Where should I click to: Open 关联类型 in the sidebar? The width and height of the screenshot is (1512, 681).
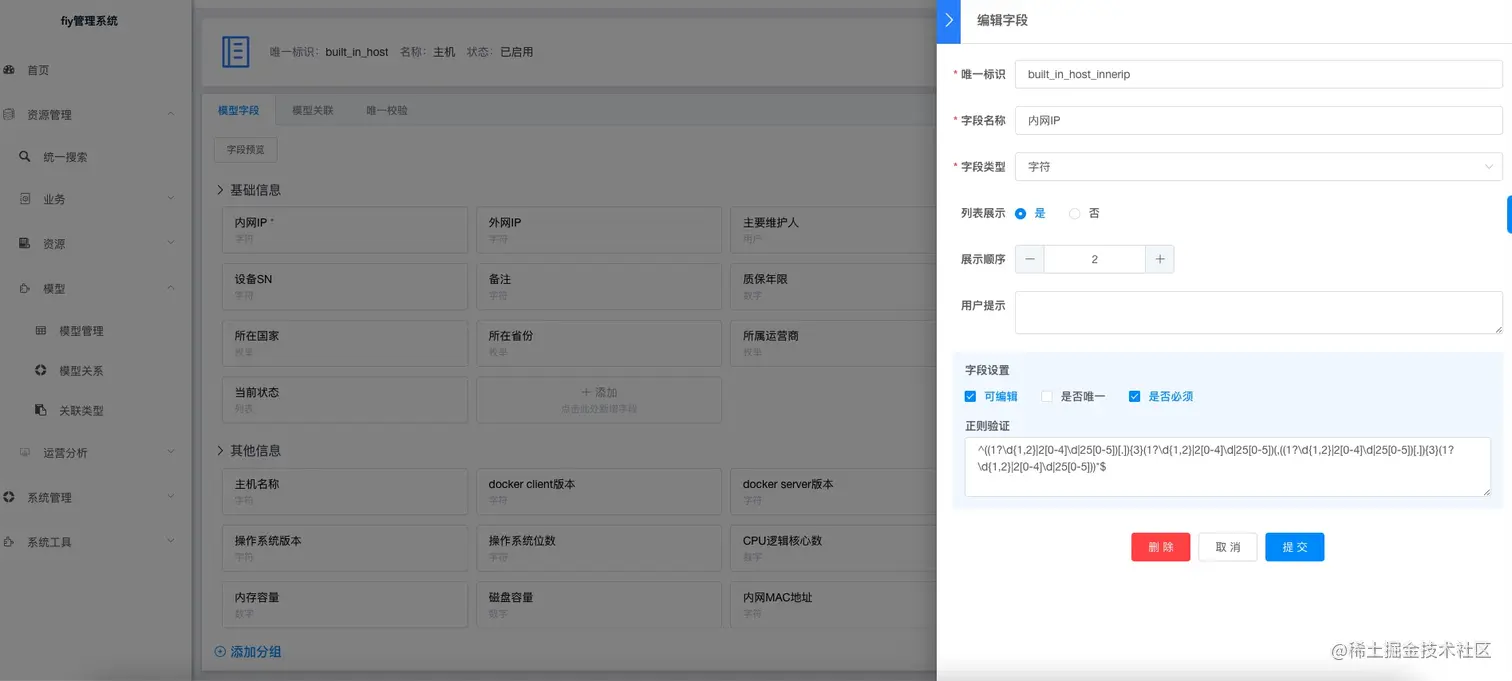pyautogui.click(x=81, y=410)
